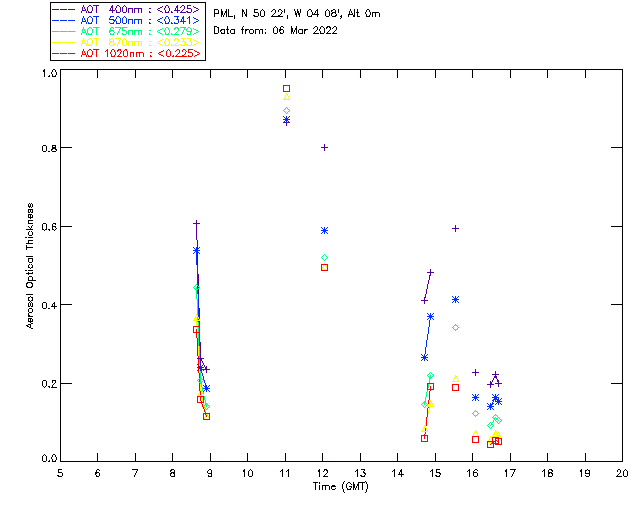Viewport: 640px width, 512px height.
Task: Click the x-axis tick label 17
Action: pos(510,473)
